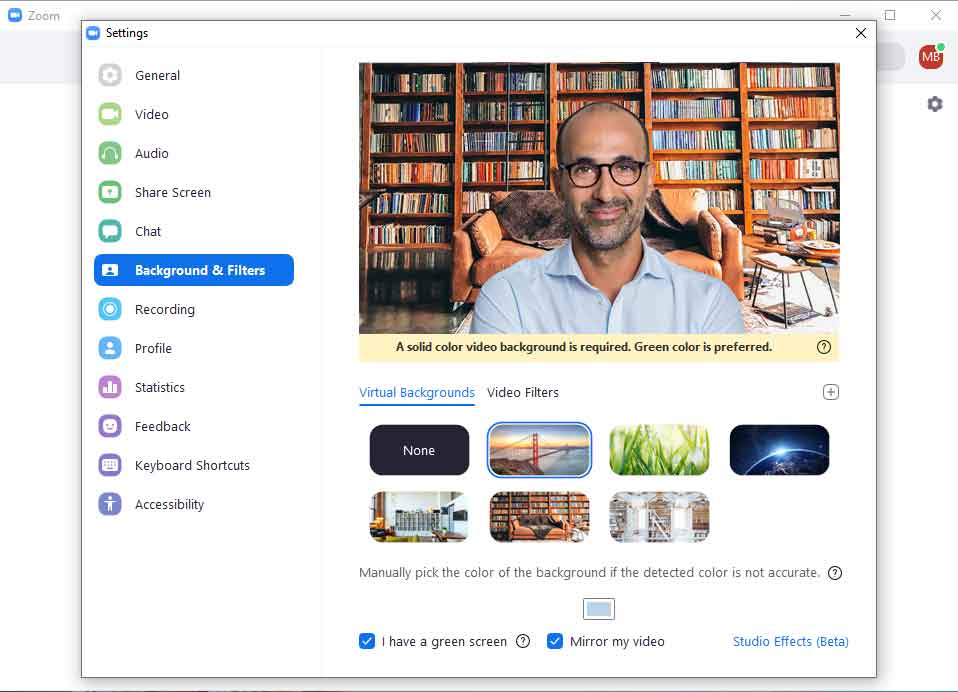Enable the 'I have a green screen' checkbox
958x692 pixels.
(368, 641)
